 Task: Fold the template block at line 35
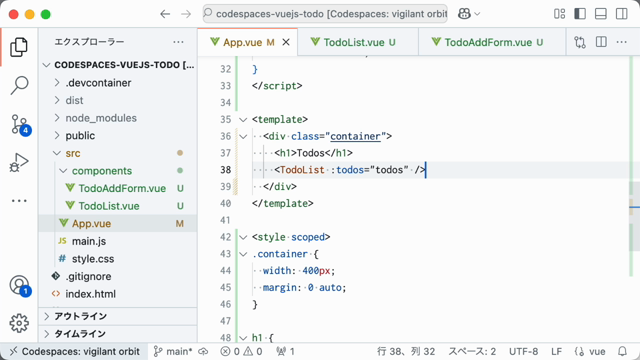(x=243, y=120)
